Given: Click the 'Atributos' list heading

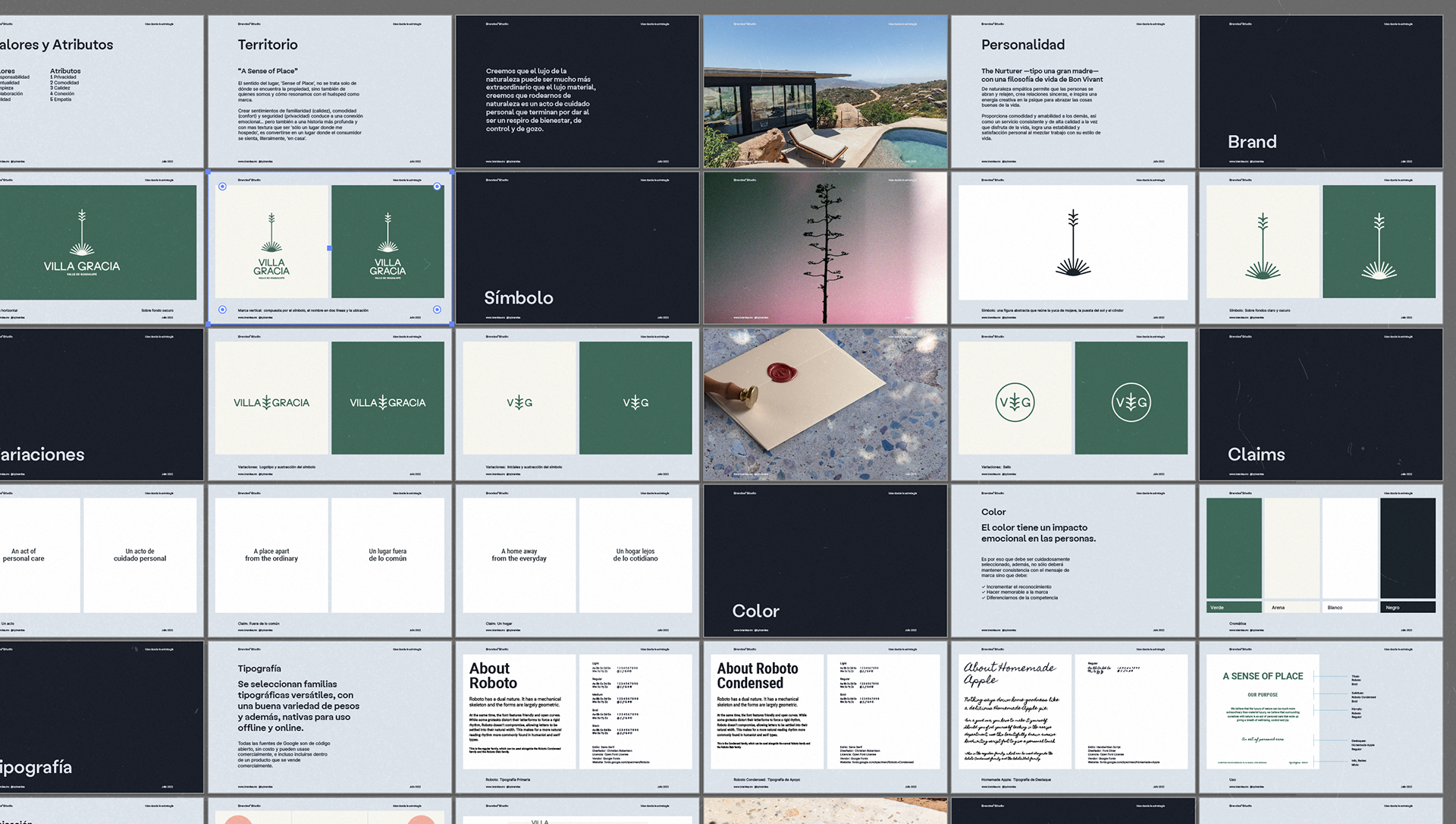Looking at the screenshot, I should 65,71.
